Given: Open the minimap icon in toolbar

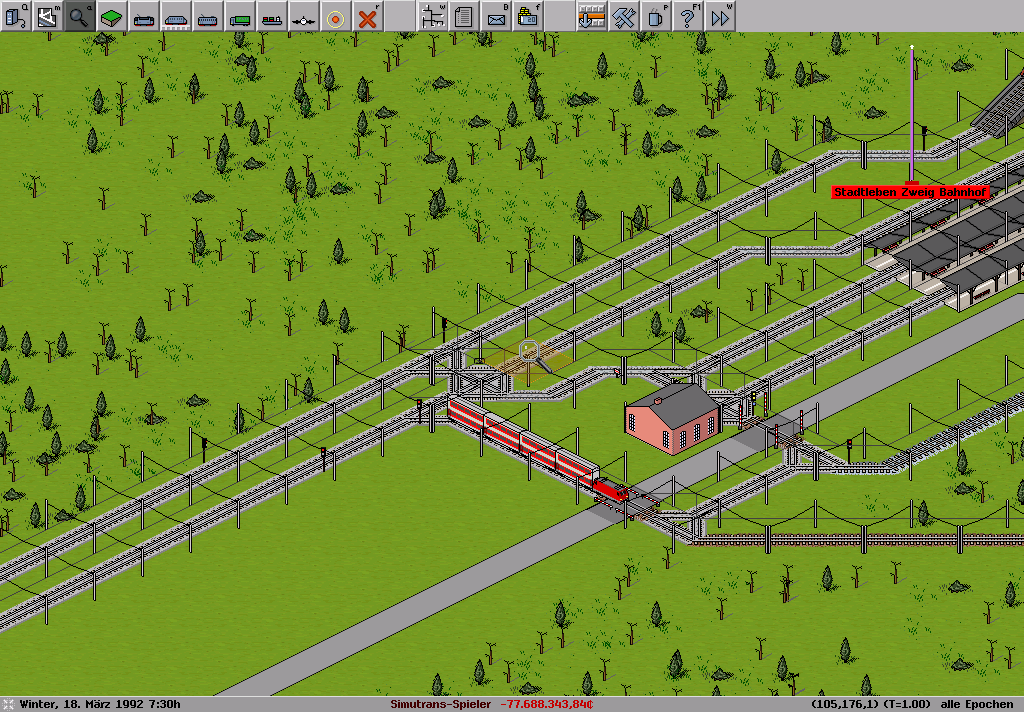Looking at the screenshot, I should pos(47,16).
